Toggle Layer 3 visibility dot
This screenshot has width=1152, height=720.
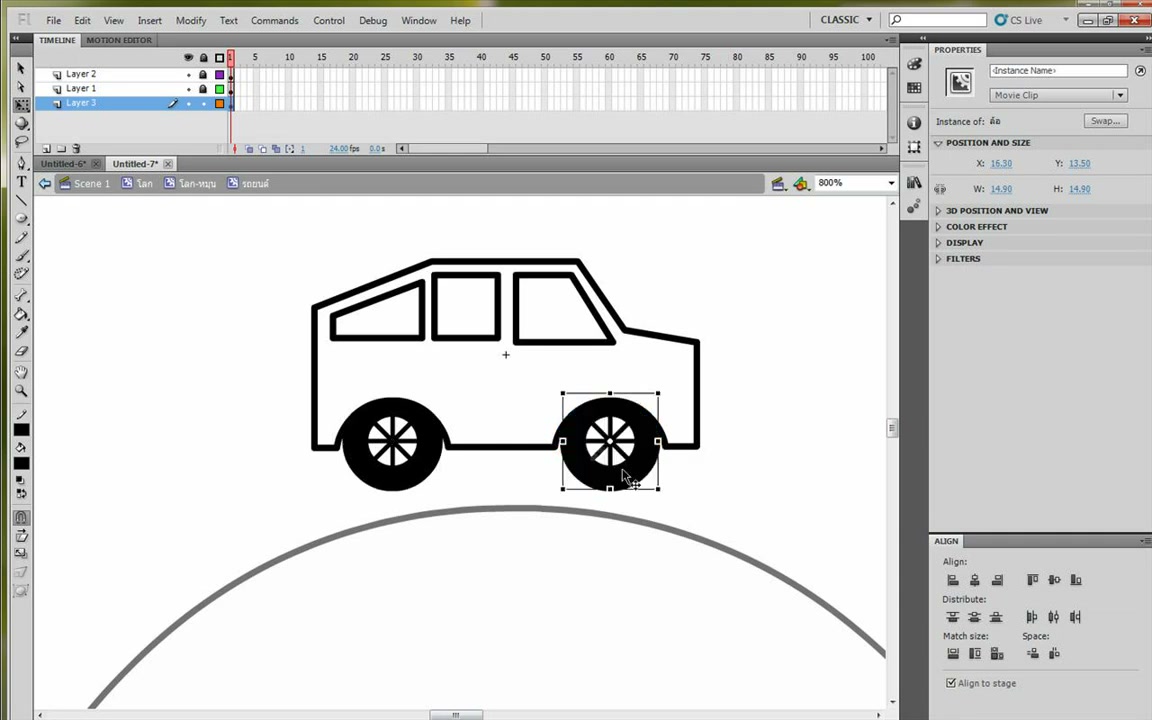point(189,104)
